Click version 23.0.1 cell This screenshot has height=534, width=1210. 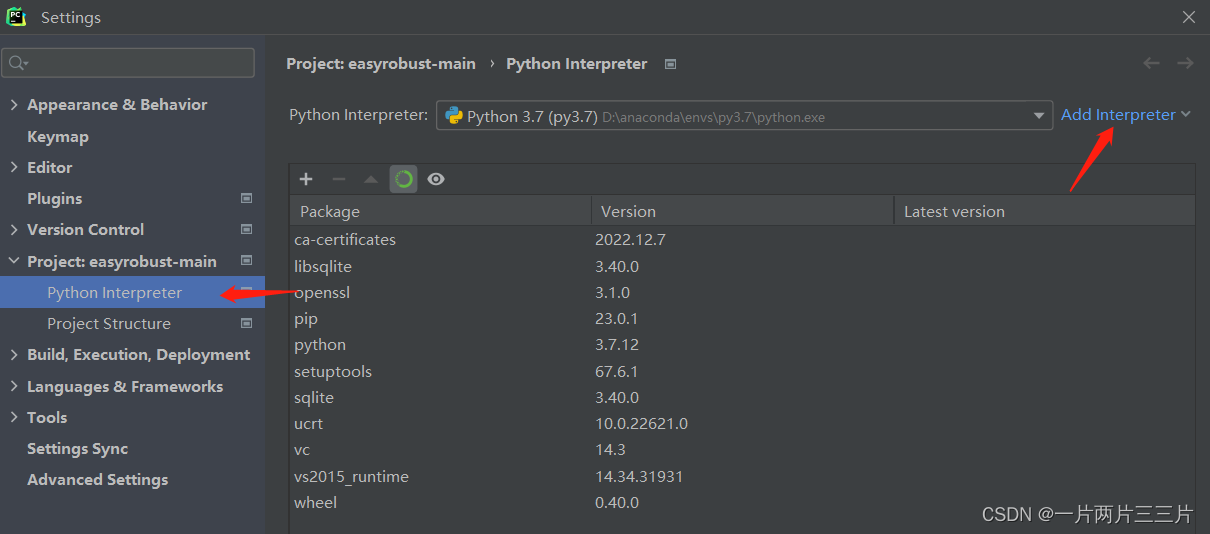616,318
